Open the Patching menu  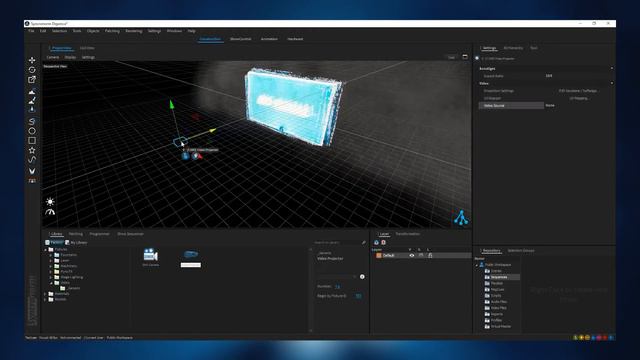pos(112,31)
